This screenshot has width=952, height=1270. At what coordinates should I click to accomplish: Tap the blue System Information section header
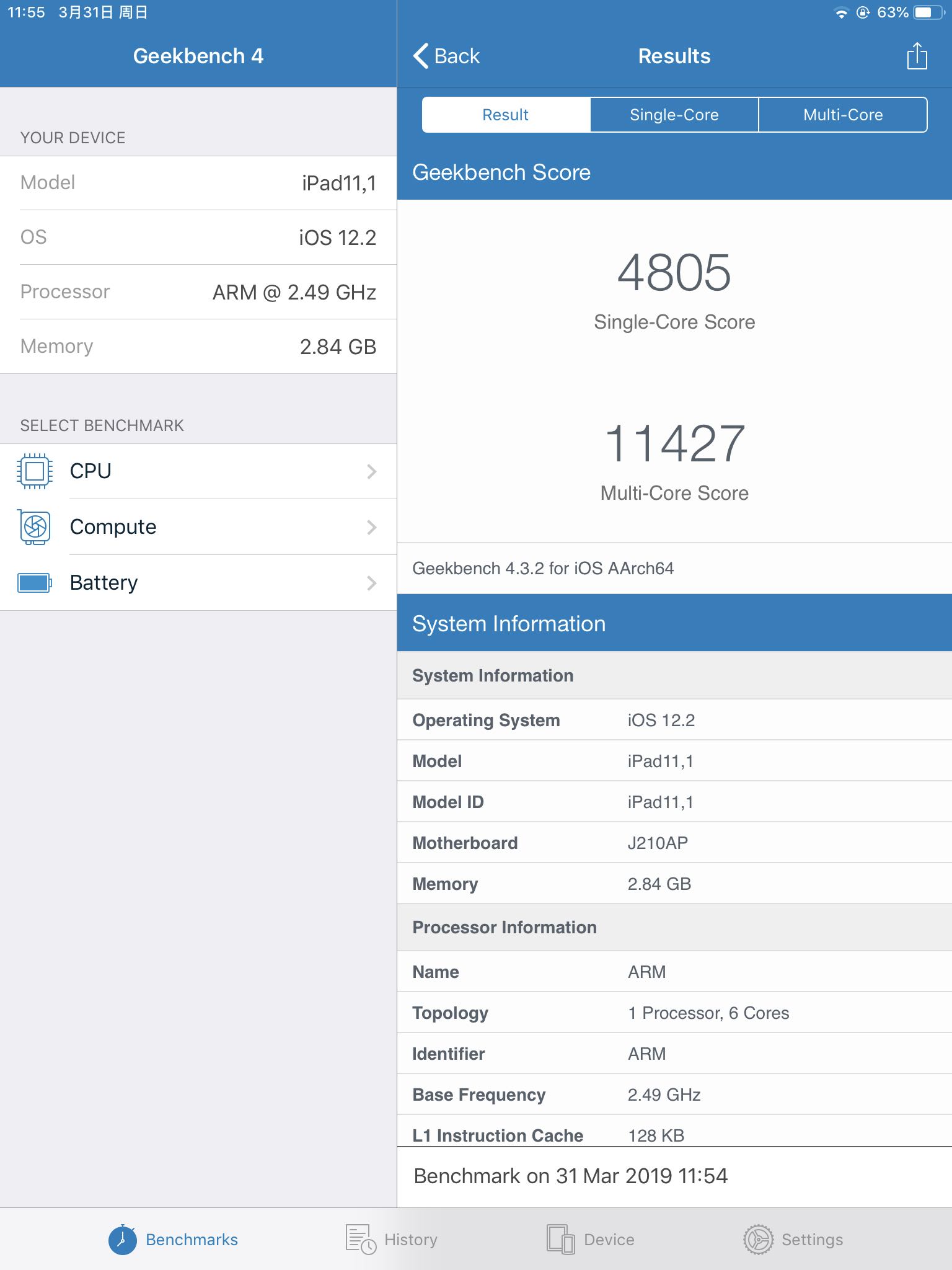click(674, 623)
